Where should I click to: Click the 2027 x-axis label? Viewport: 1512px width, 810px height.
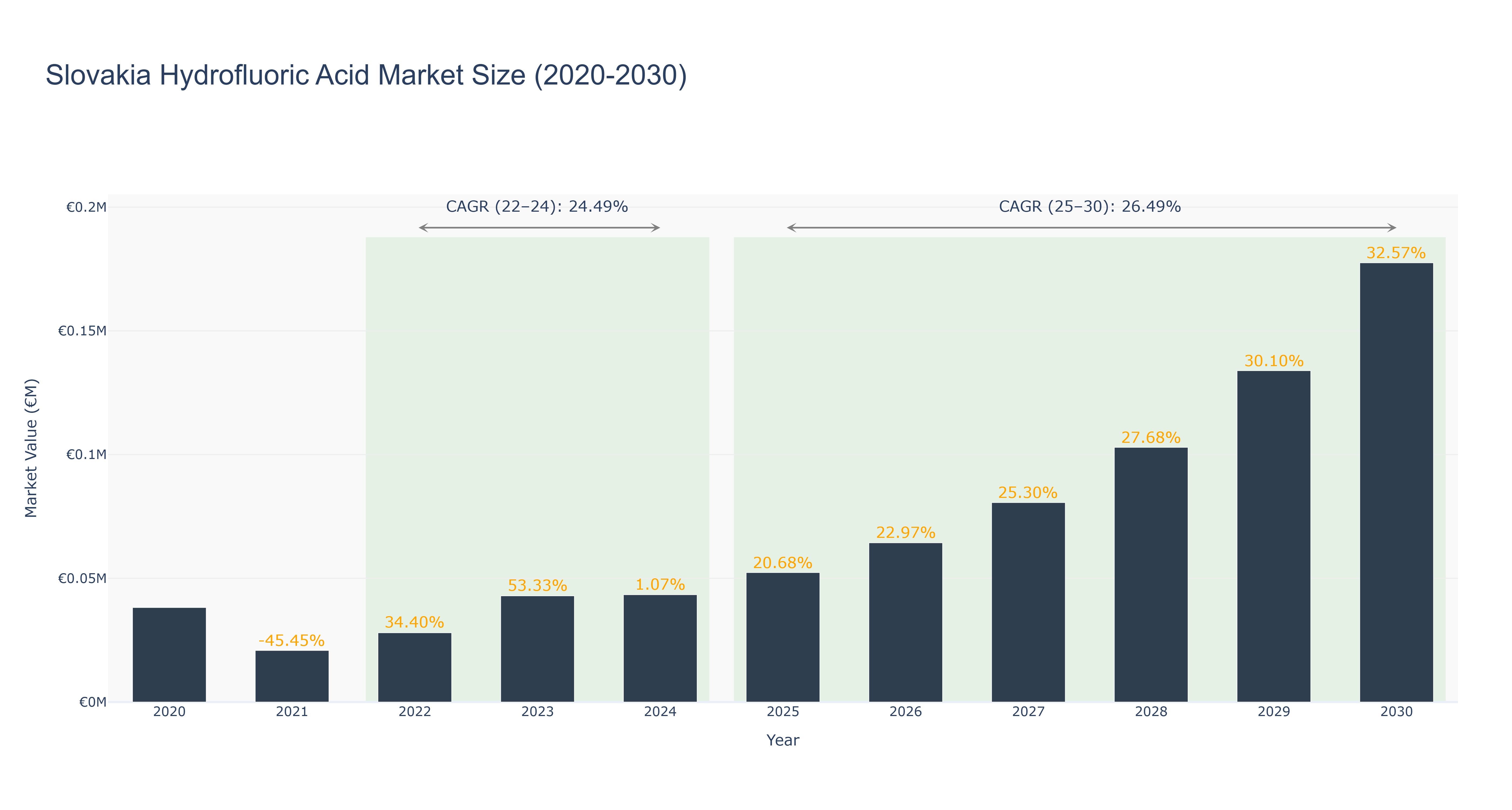pos(1028,712)
